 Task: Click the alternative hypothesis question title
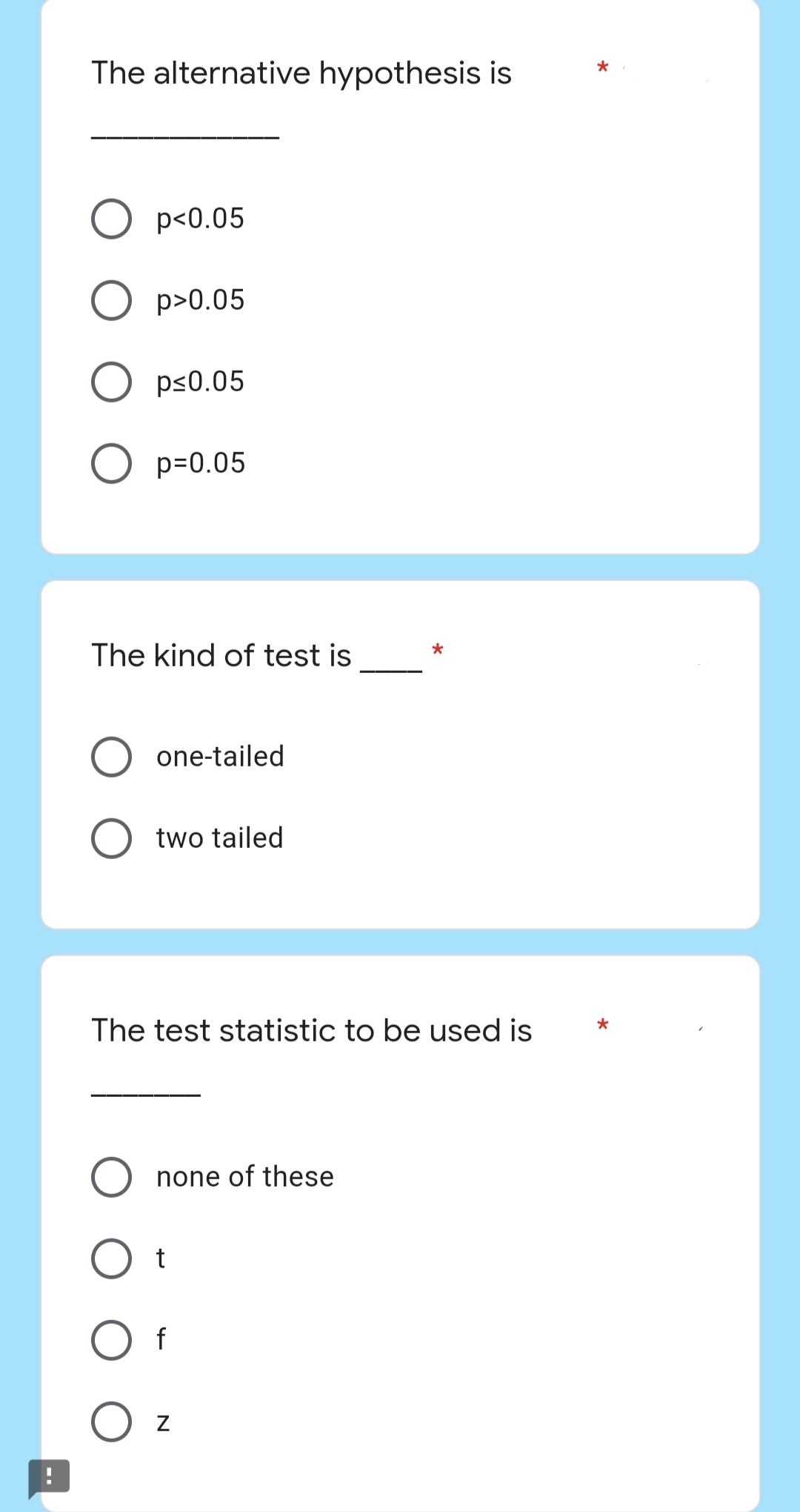[301, 73]
